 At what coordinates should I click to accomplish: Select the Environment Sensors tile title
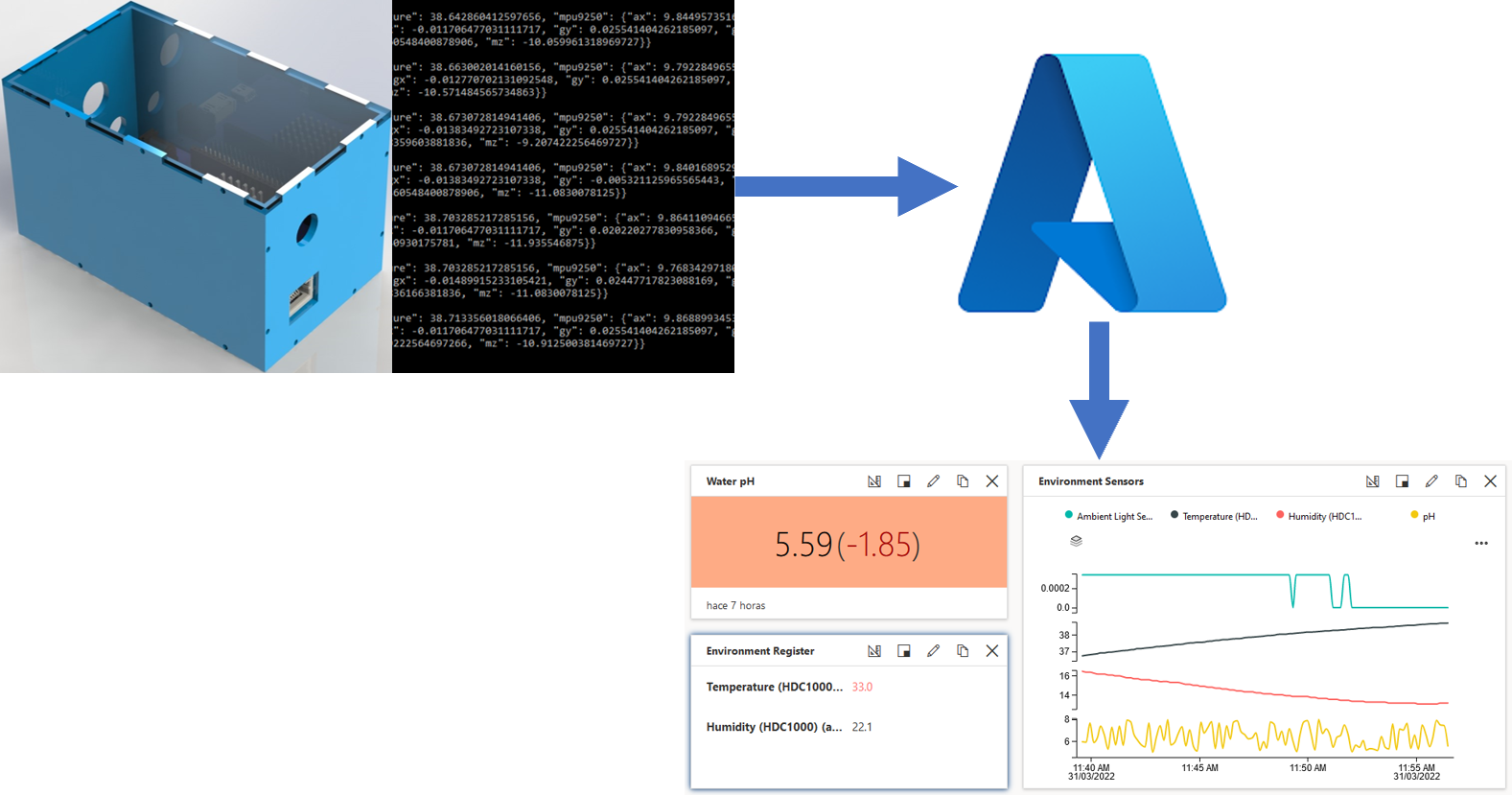1091,481
